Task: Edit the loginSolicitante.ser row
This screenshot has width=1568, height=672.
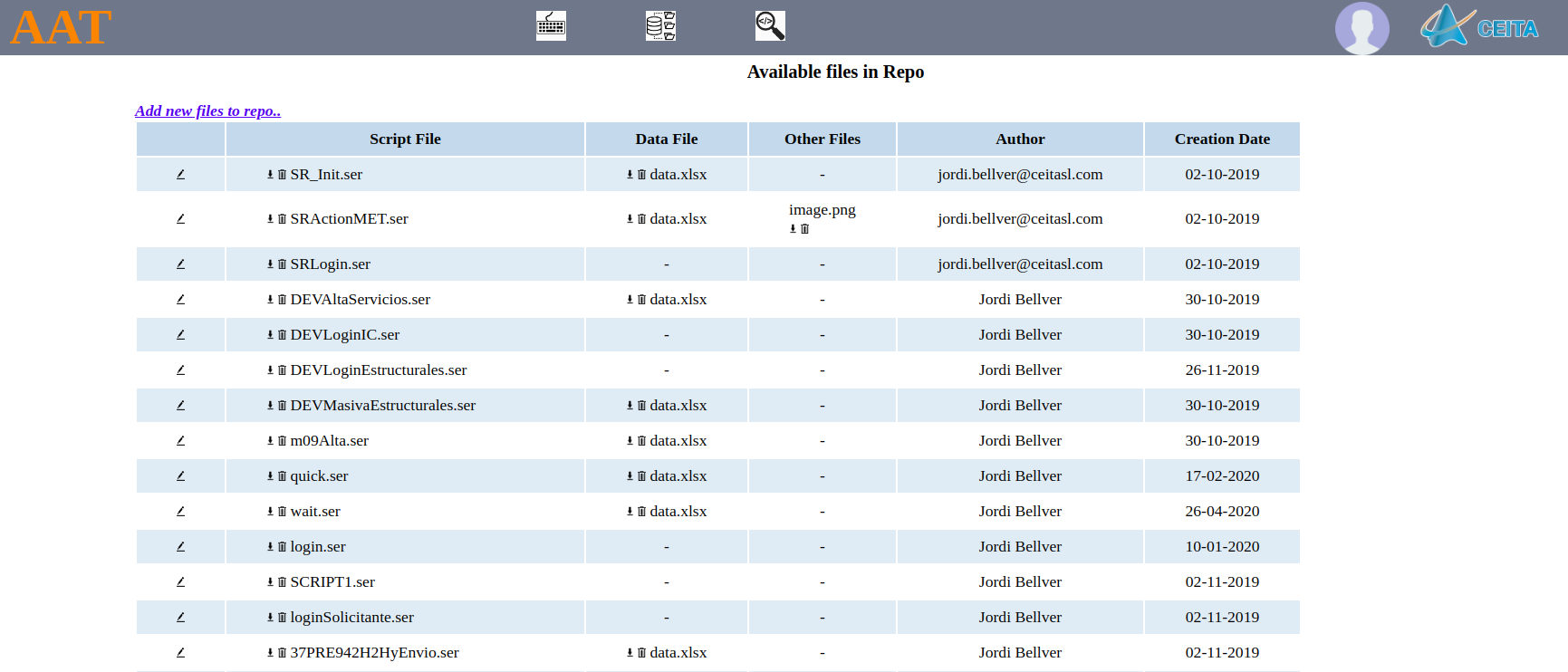Action: coord(180,617)
